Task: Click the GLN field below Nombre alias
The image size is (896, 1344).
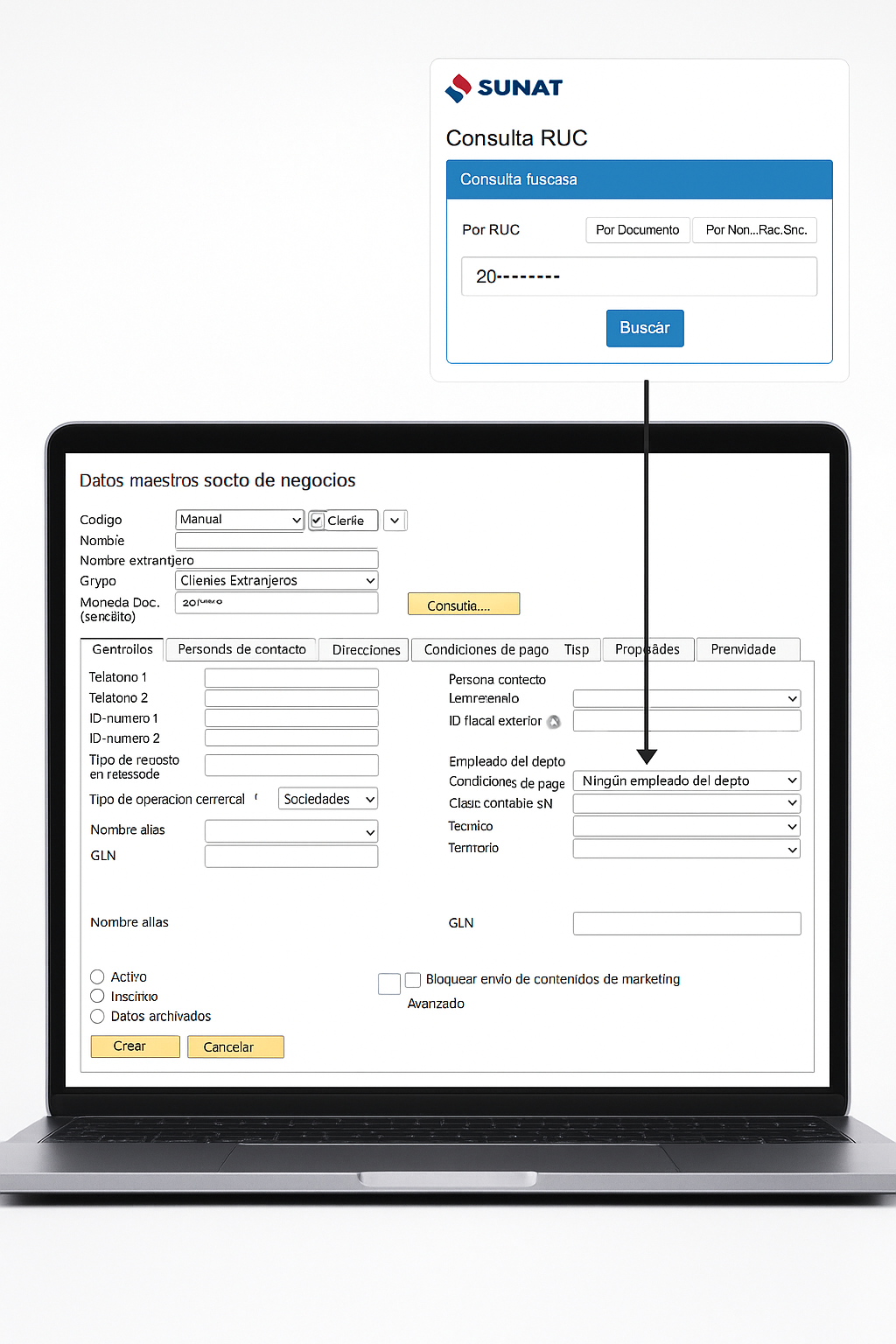Action: point(291,857)
